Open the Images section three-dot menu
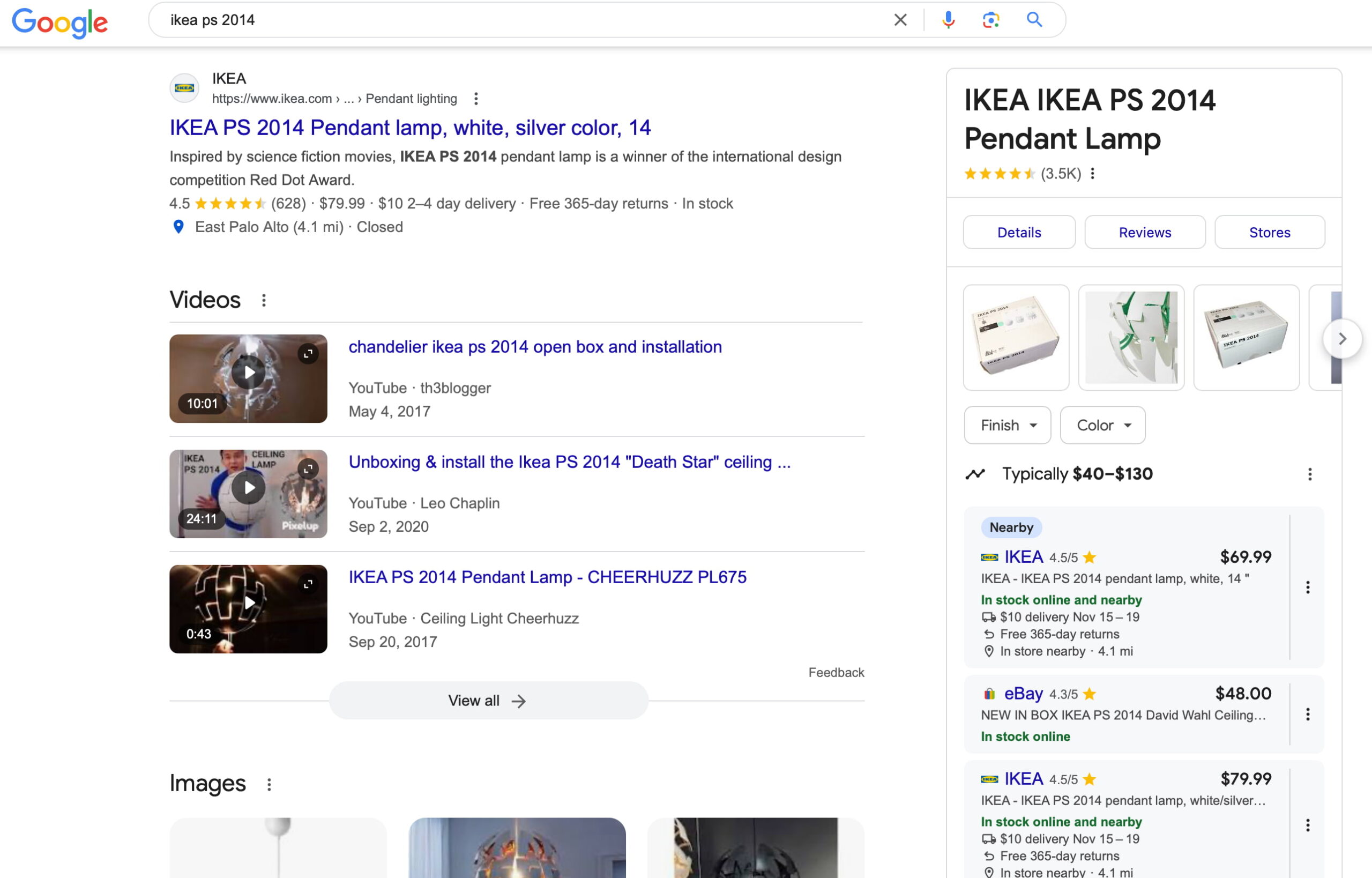Screen dimensions: 1372x878 [x=269, y=785]
